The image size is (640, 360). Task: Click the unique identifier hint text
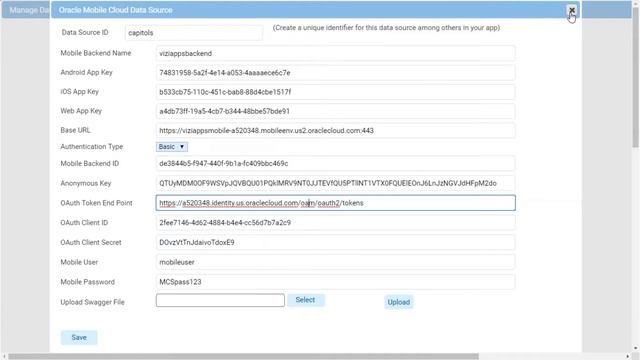[386, 28]
